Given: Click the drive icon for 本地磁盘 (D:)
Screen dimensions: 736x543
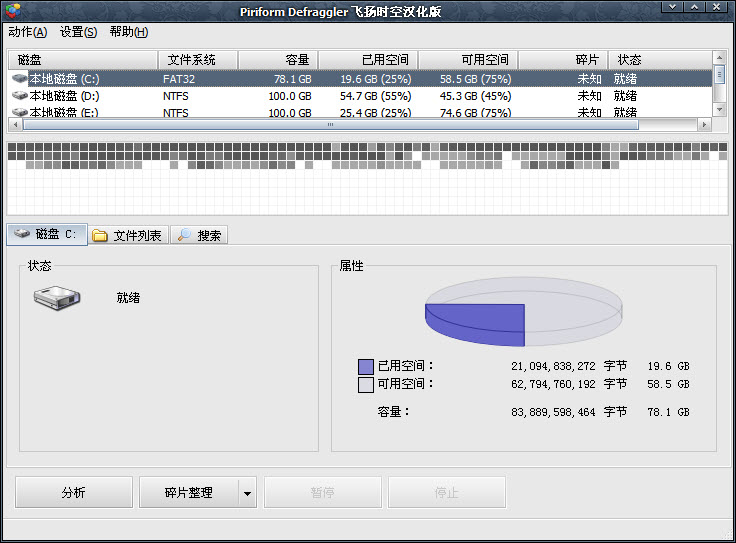Looking at the screenshot, I should tap(19, 96).
